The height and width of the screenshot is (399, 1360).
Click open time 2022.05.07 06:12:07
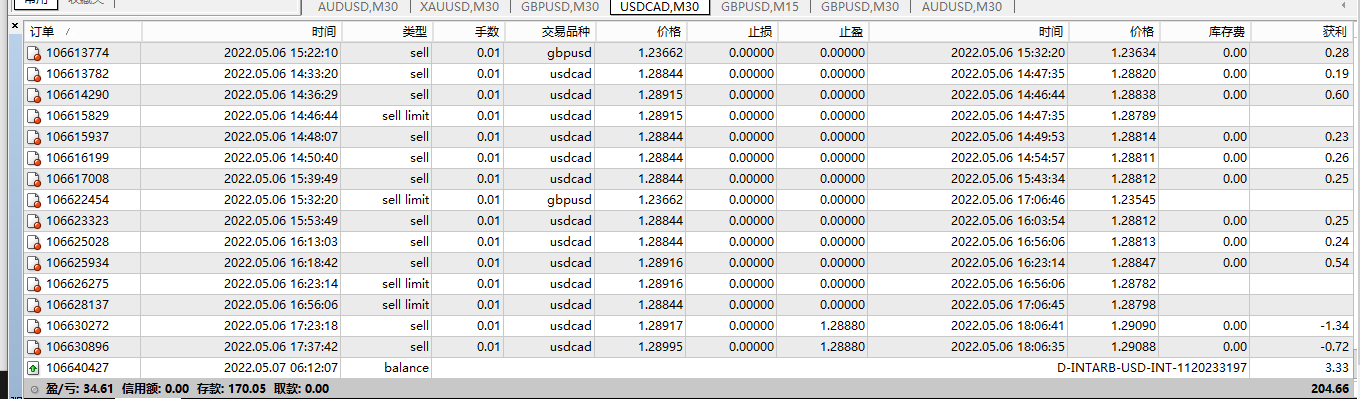coord(281,368)
